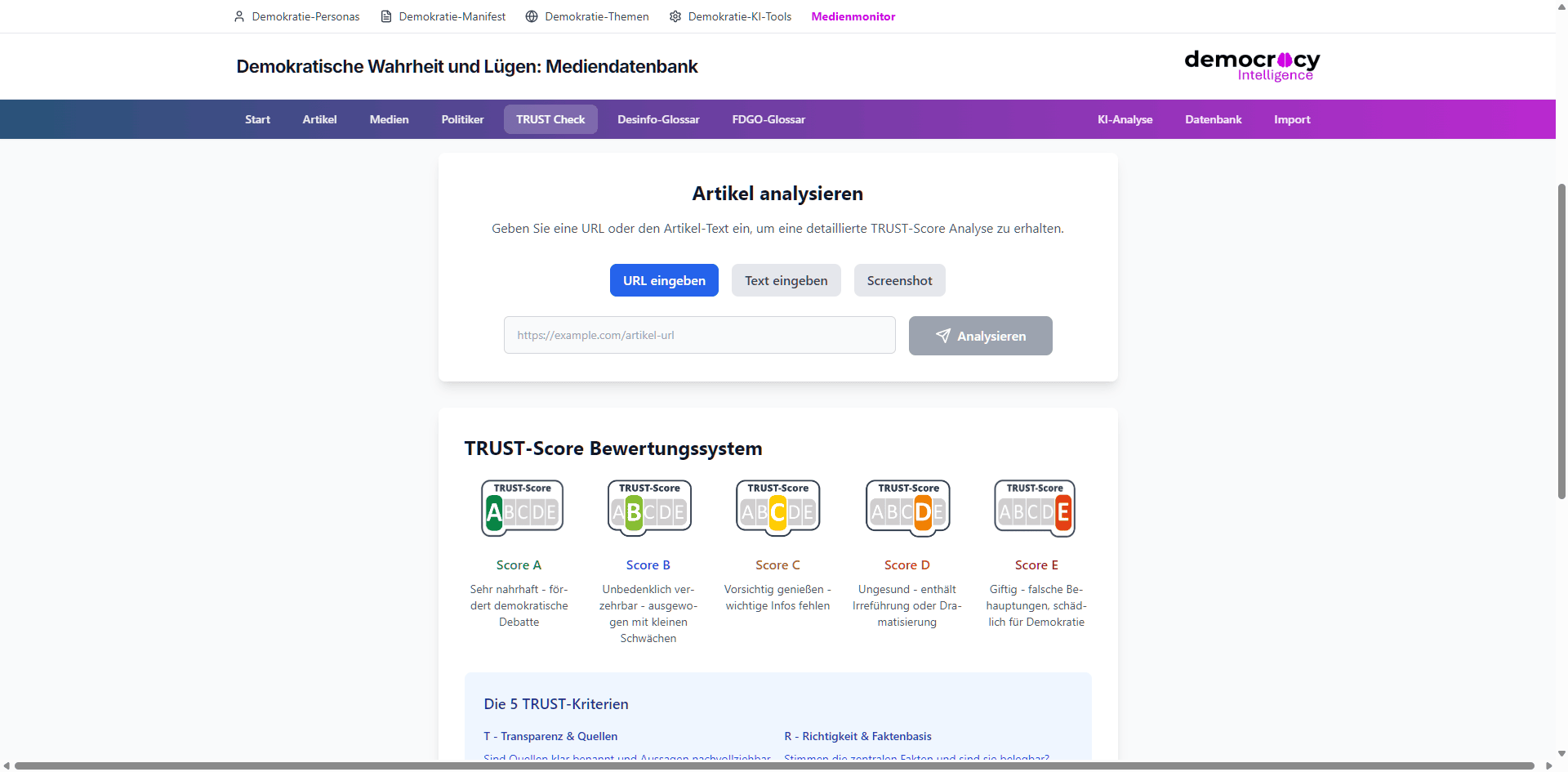Screen dimensions: 1568x772
Task: Click the R - Richtigkeit & Faktenbasis criterion
Action: (857, 736)
